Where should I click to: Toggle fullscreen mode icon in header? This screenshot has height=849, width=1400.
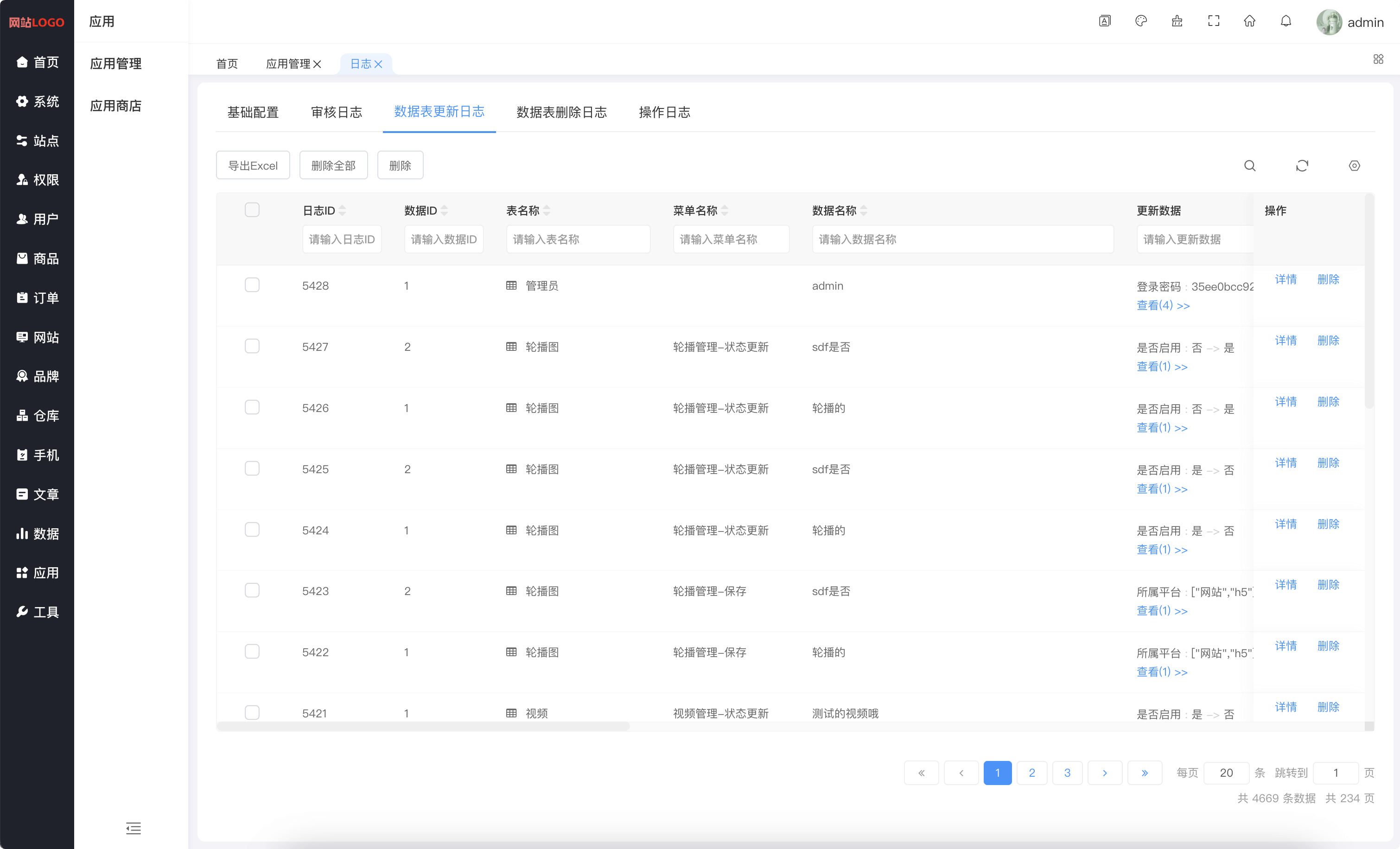pos(1213,21)
